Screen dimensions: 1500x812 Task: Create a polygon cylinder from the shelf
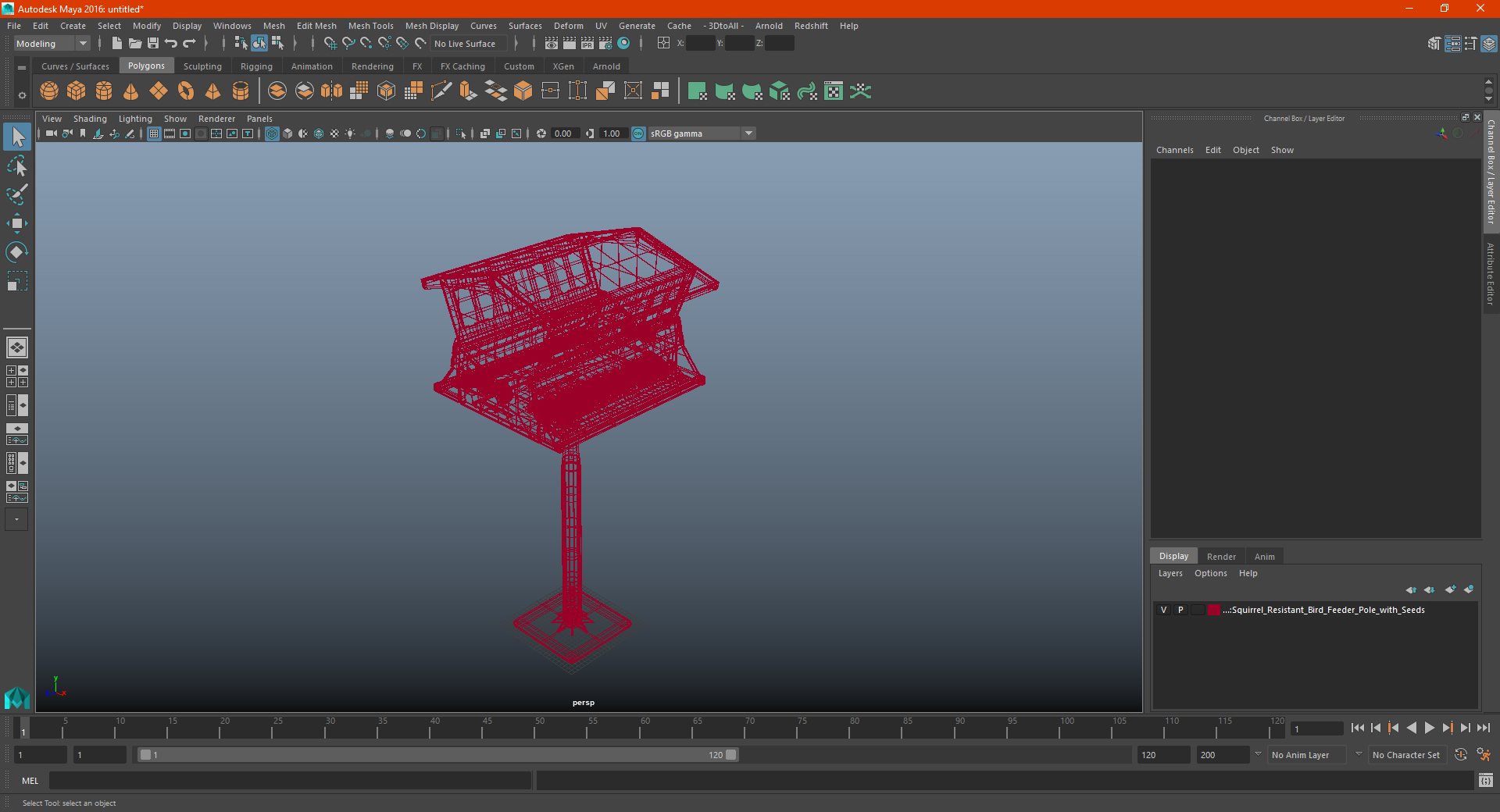pos(104,91)
